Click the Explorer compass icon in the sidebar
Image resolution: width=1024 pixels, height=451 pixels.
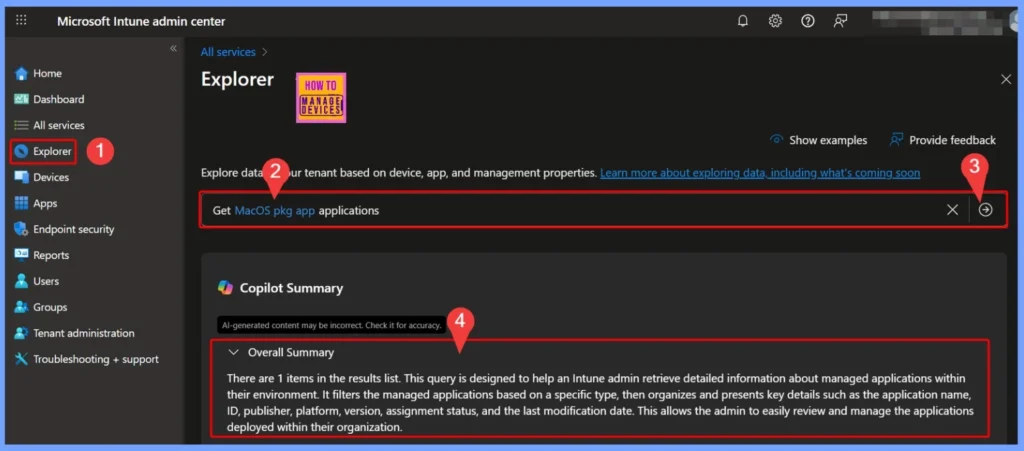tap(22, 151)
